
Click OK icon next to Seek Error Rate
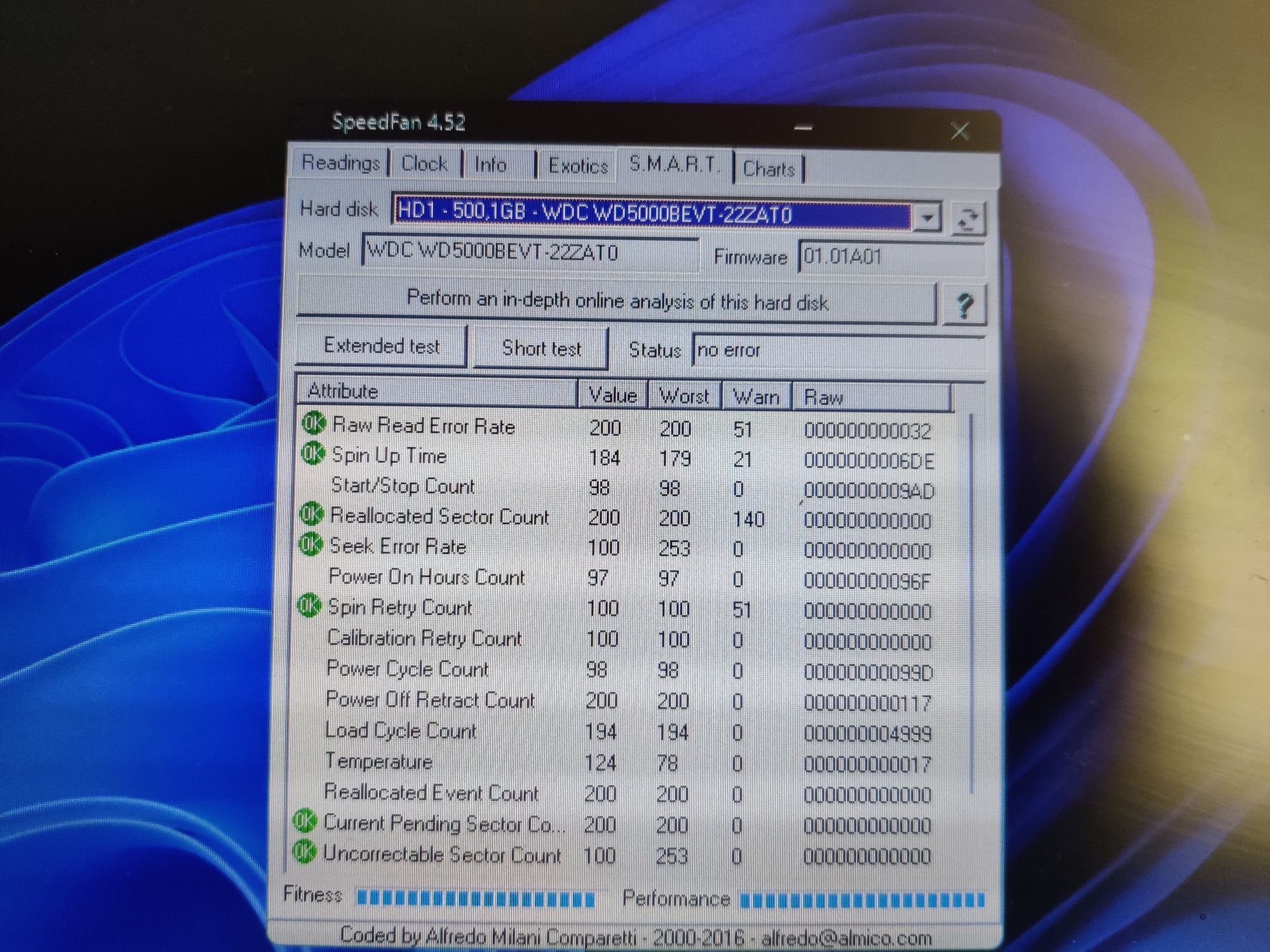pos(310,545)
